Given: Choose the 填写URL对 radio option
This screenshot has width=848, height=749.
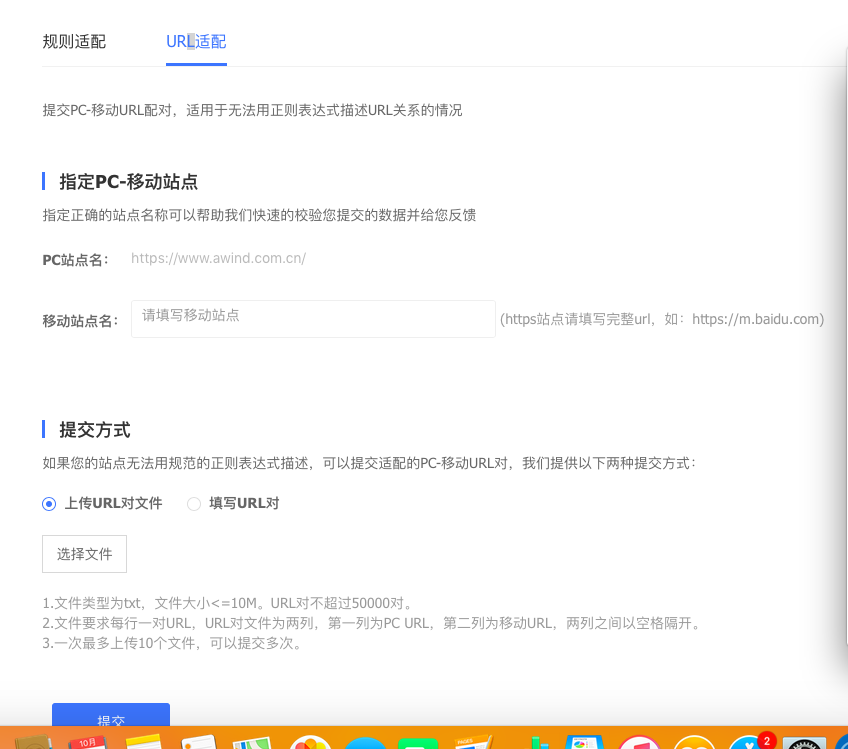Looking at the screenshot, I should click(194, 504).
